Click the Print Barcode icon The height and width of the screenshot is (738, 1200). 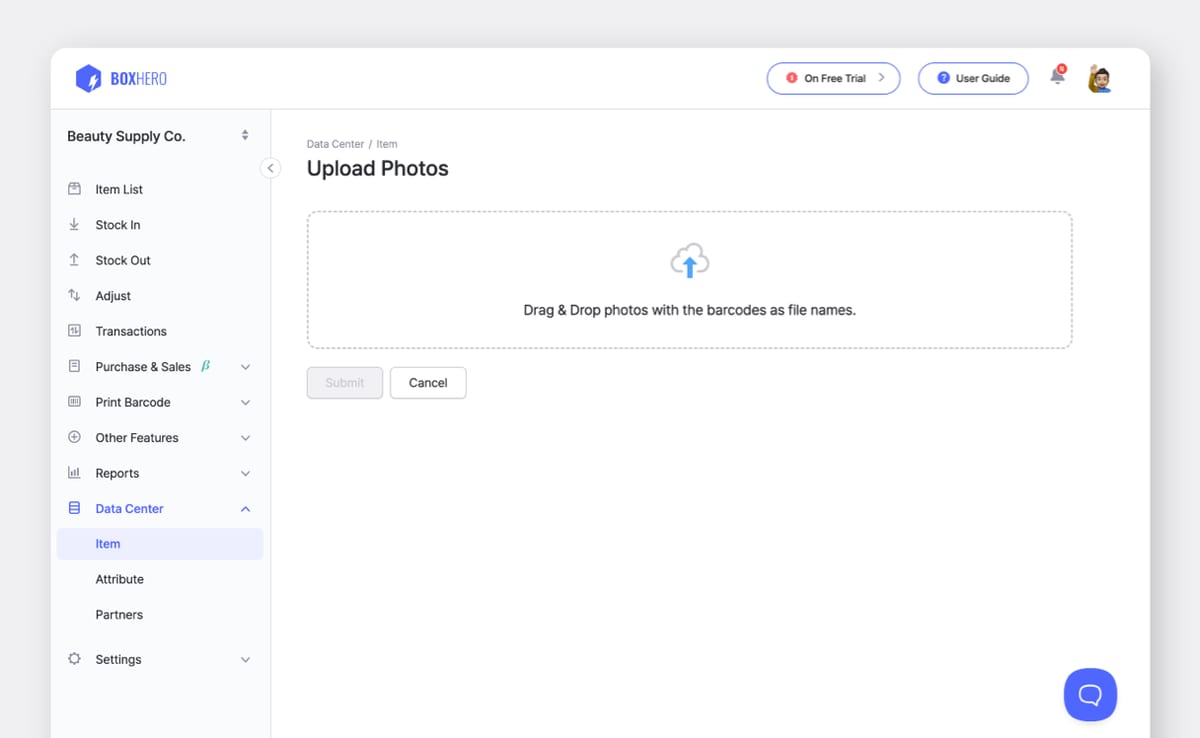point(74,401)
